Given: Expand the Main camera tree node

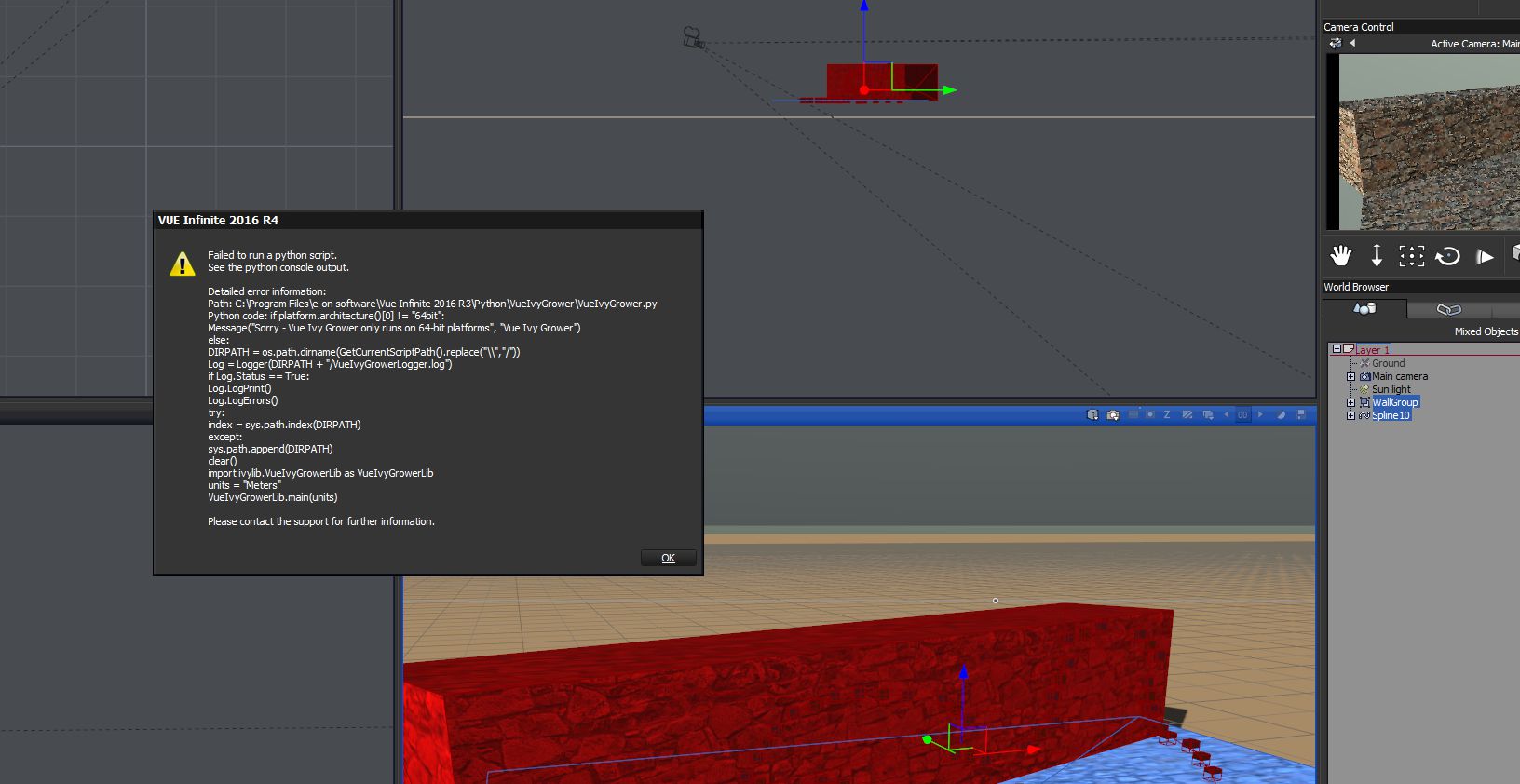Looking at the screenshot, I should (x=1350, y=376).
